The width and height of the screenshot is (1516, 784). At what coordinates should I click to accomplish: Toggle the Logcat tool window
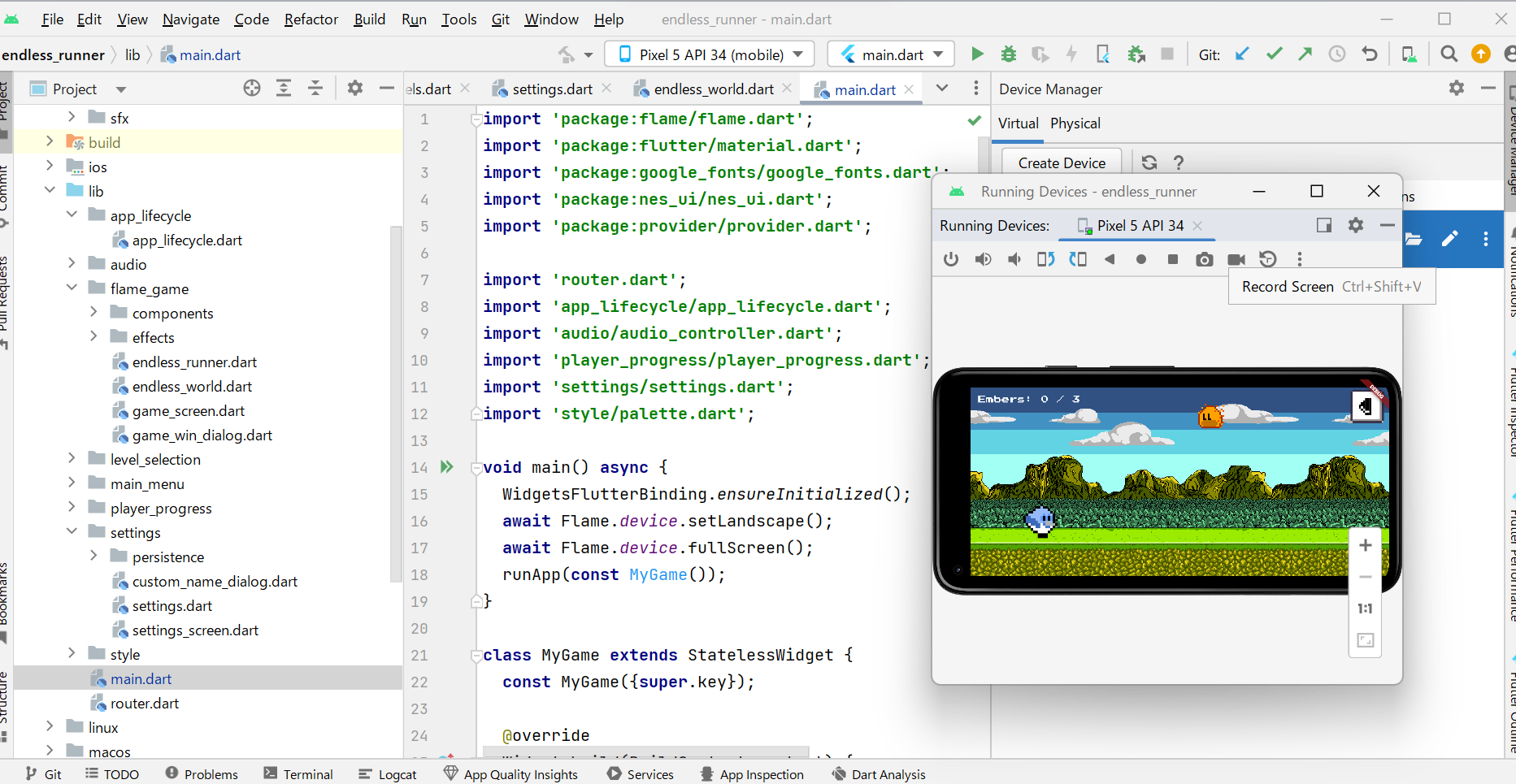tap(388, 774)
